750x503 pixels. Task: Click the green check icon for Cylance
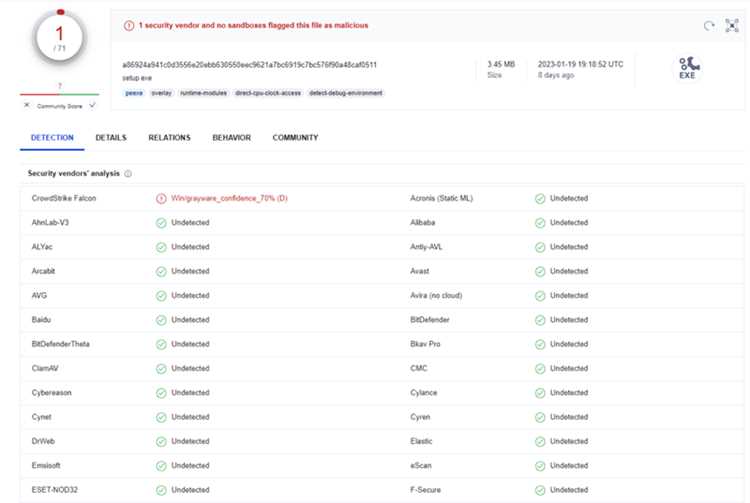(540, 393)
